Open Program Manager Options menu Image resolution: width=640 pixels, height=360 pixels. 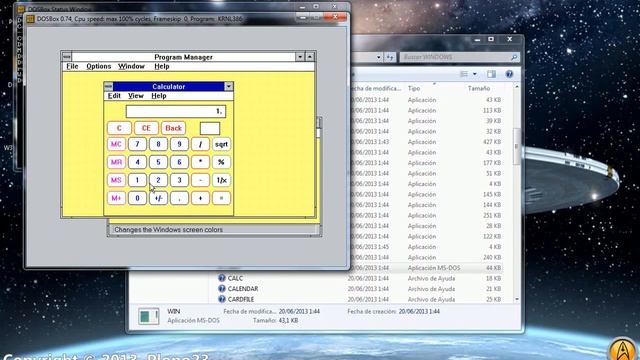[x=98, y=66]
